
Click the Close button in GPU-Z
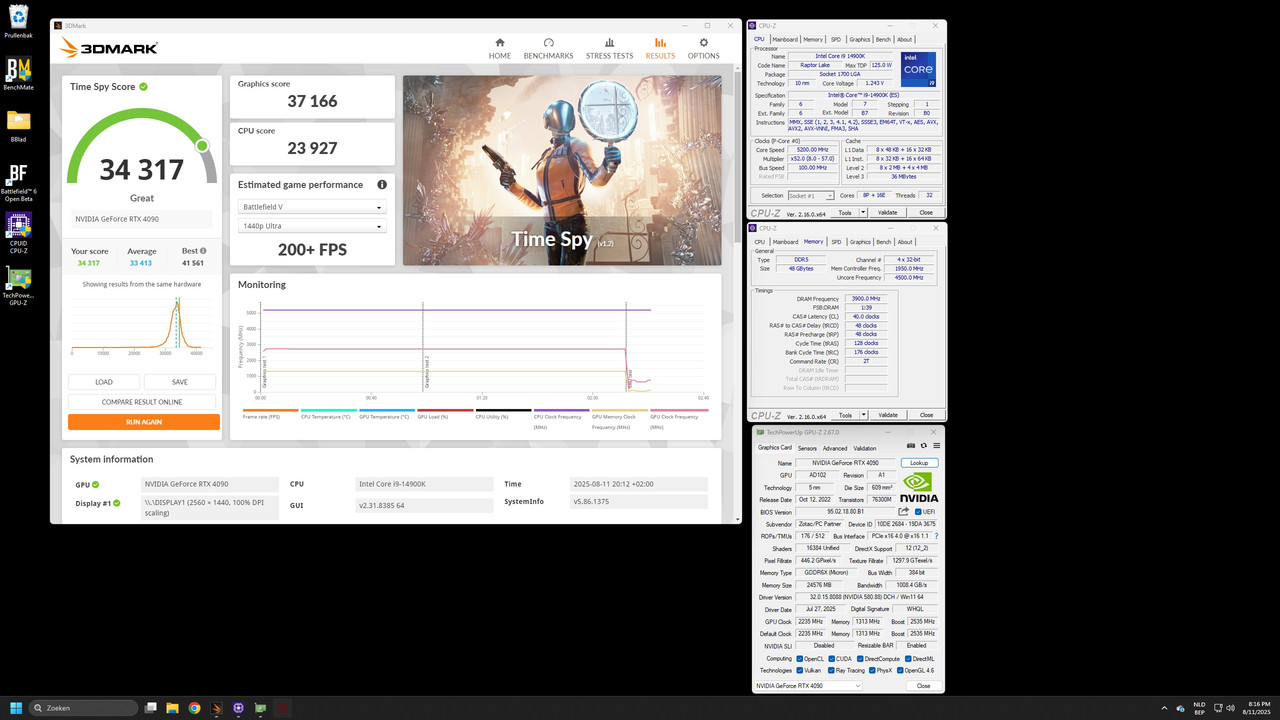pos(923,686)
